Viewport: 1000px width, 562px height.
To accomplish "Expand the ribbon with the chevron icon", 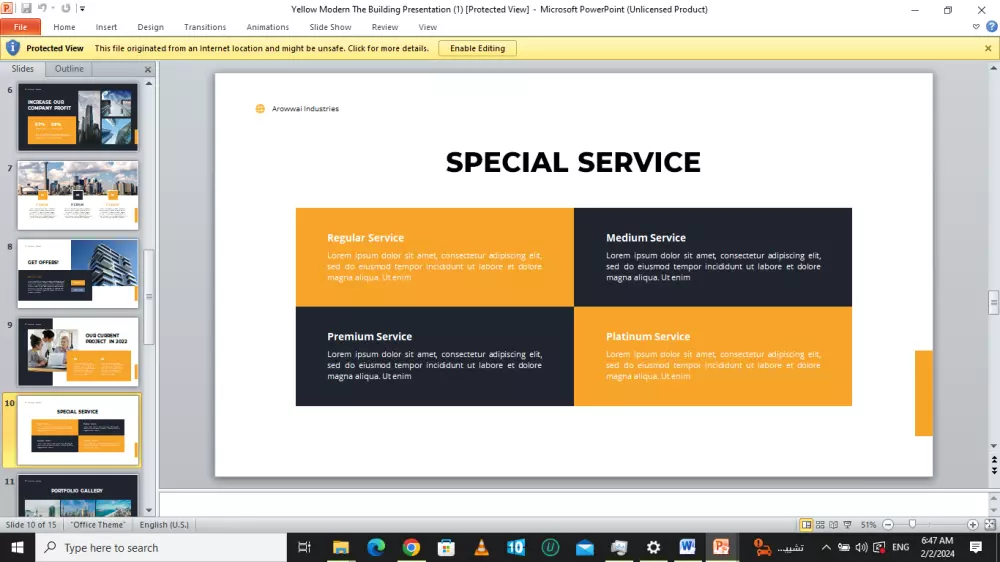I will pyautogui.click(x=976, y=27).
